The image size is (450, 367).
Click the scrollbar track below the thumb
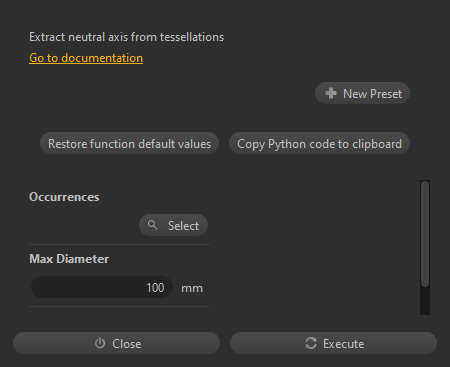[x=425, y=301]
